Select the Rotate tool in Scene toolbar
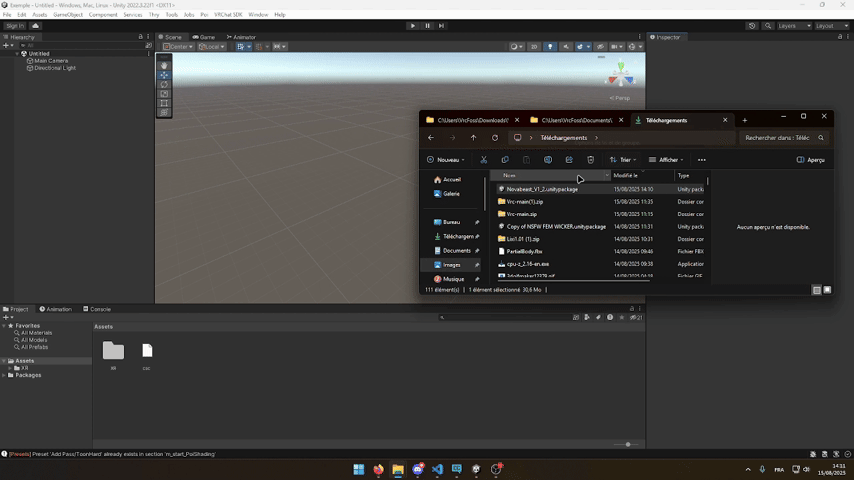 (x=164, y=85)
